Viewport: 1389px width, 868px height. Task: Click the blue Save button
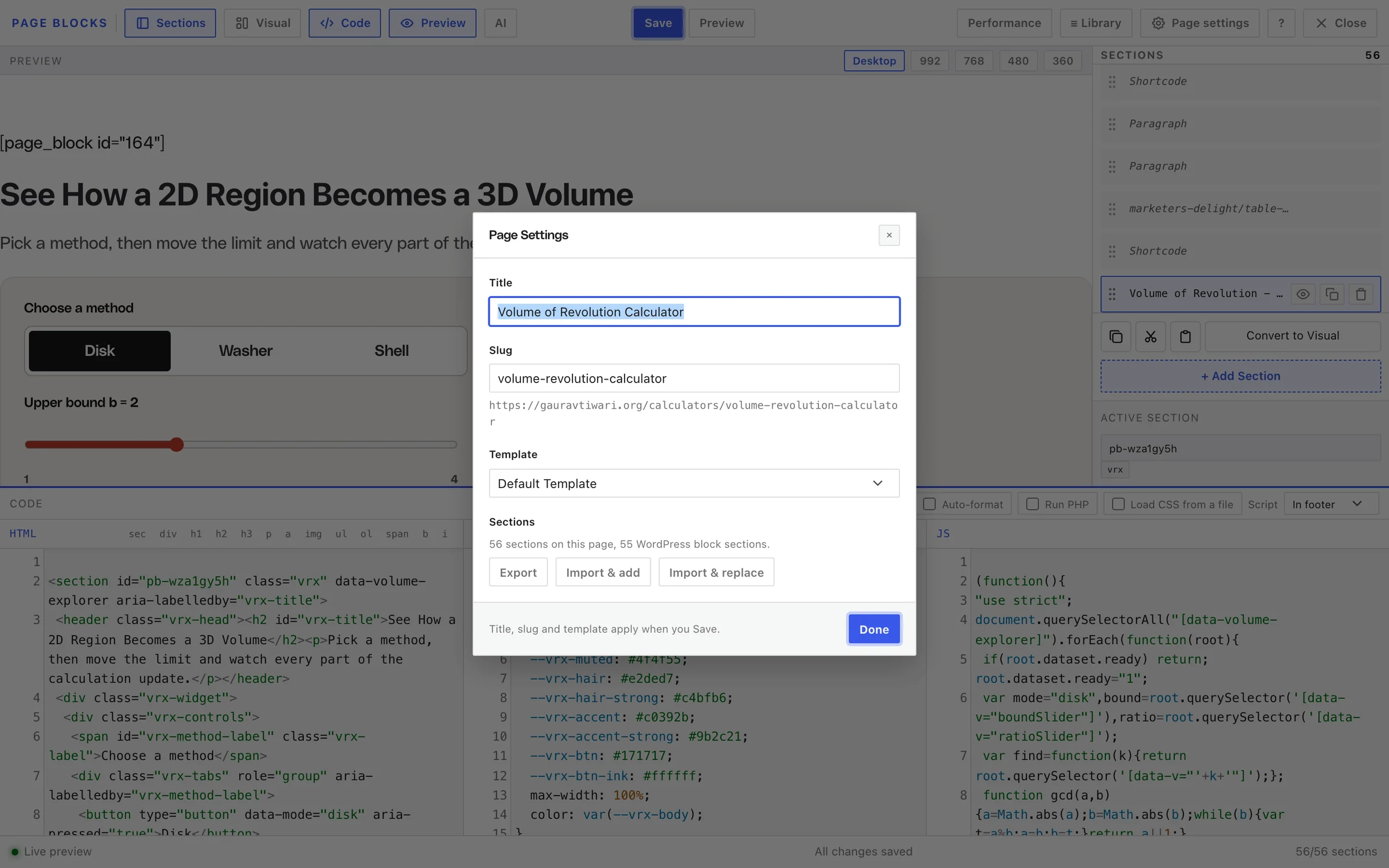658,23
